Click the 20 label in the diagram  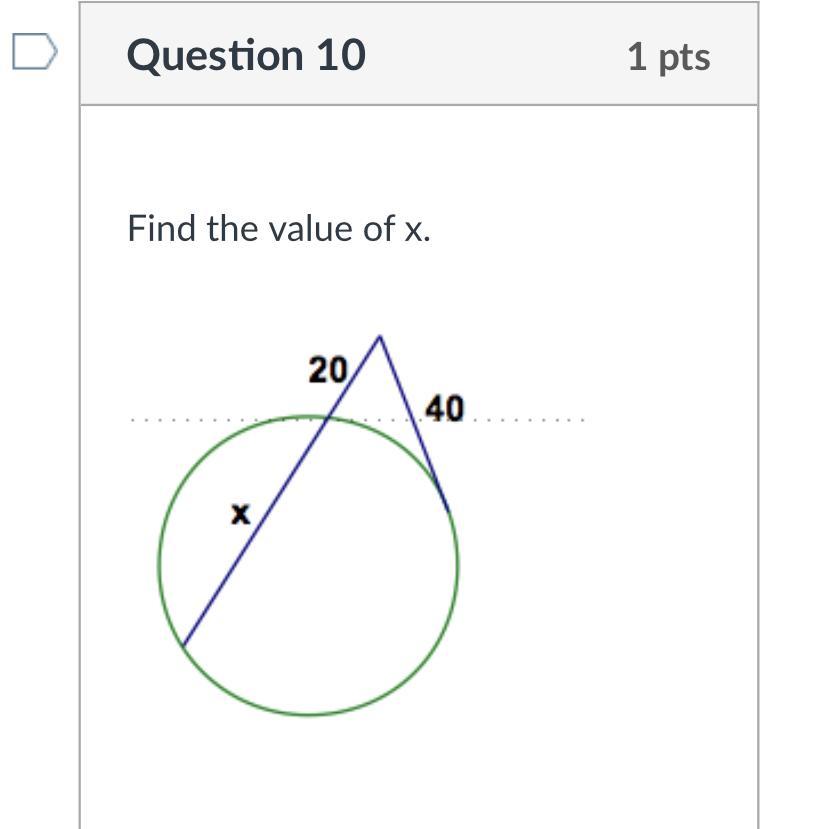click(328, 370)
